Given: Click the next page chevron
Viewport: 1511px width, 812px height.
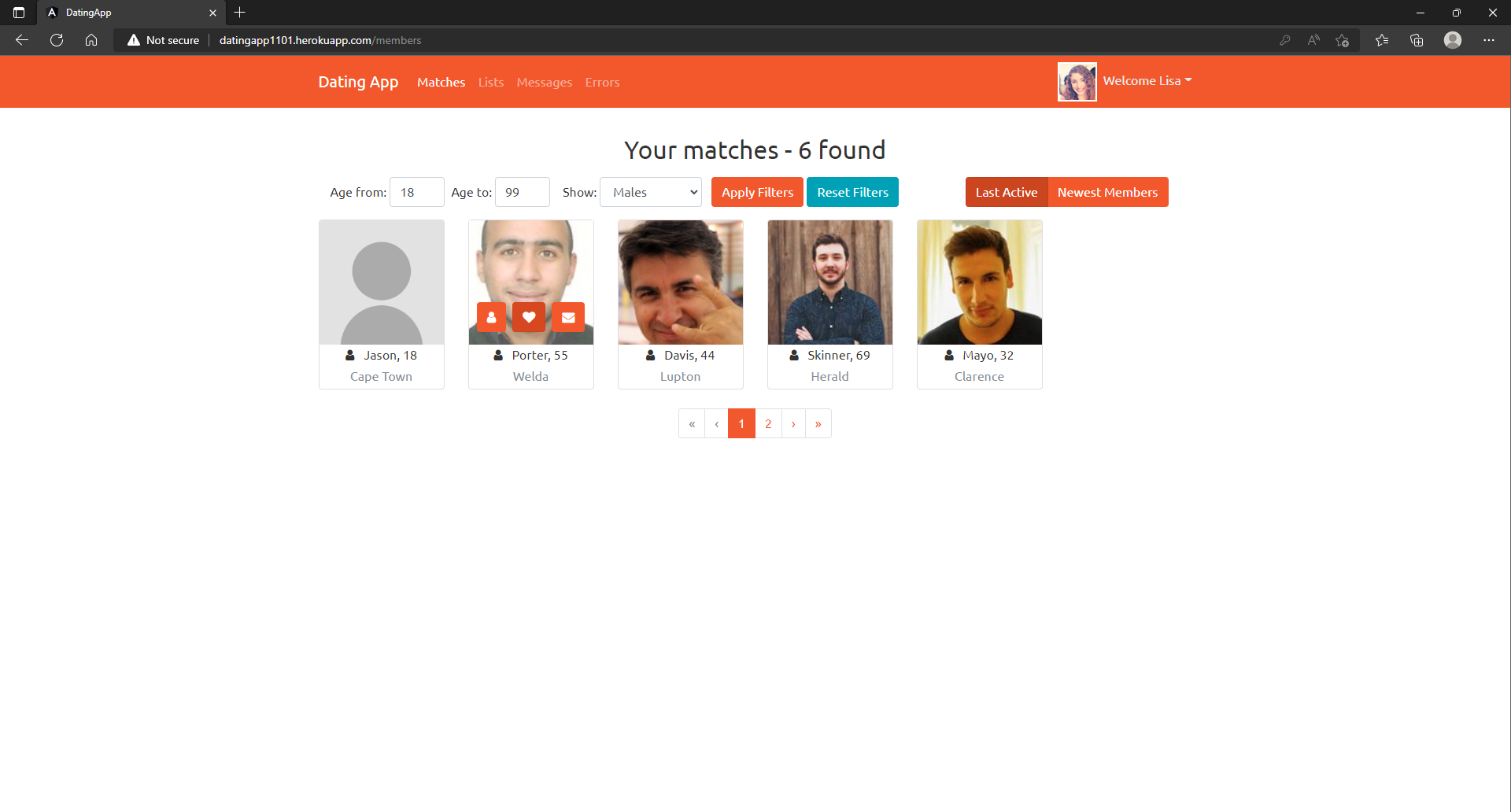Looking at the screenshot, I should point(793,423).
